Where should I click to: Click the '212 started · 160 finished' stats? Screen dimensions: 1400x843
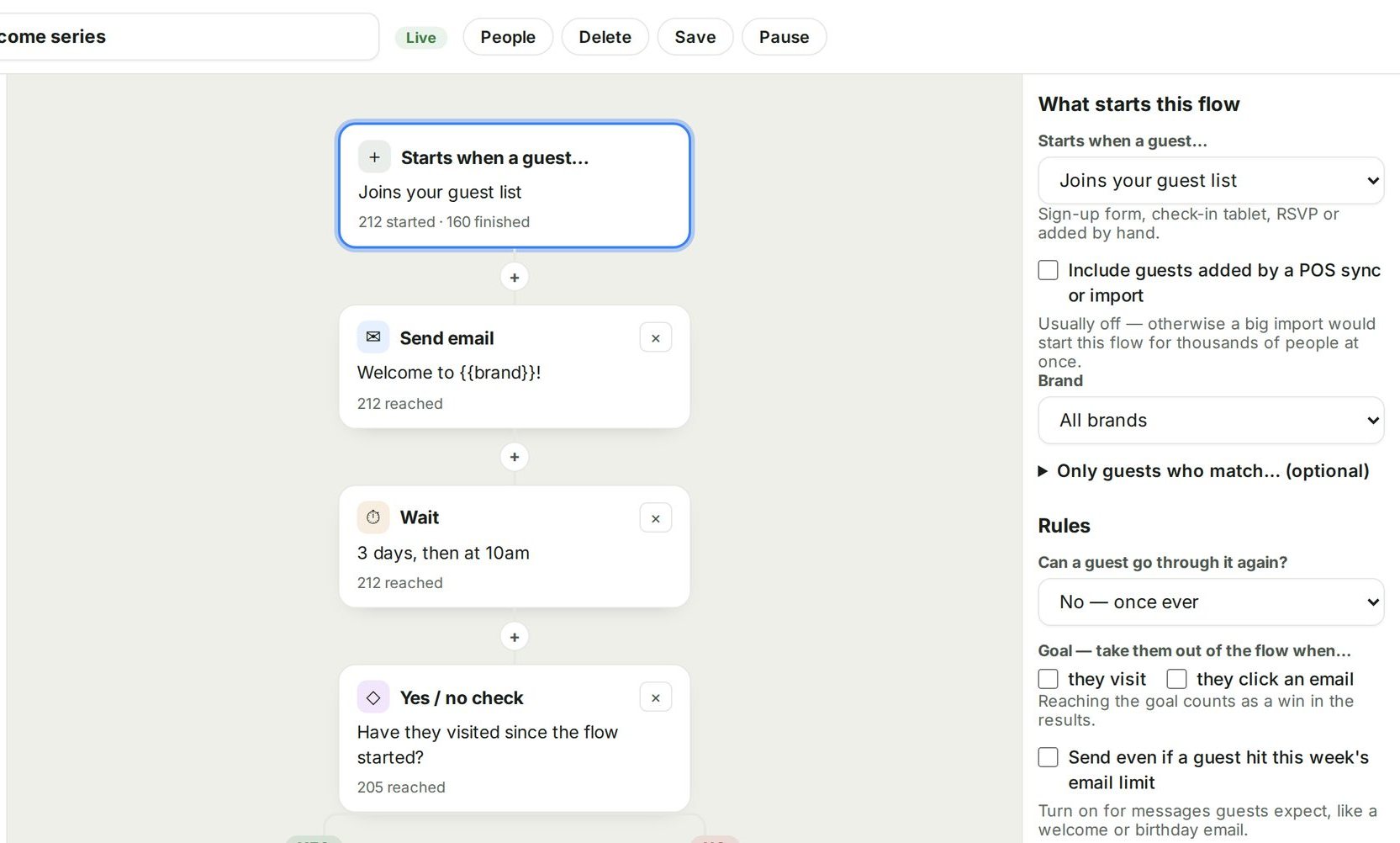pyautogui.click(x=444, y=222)
